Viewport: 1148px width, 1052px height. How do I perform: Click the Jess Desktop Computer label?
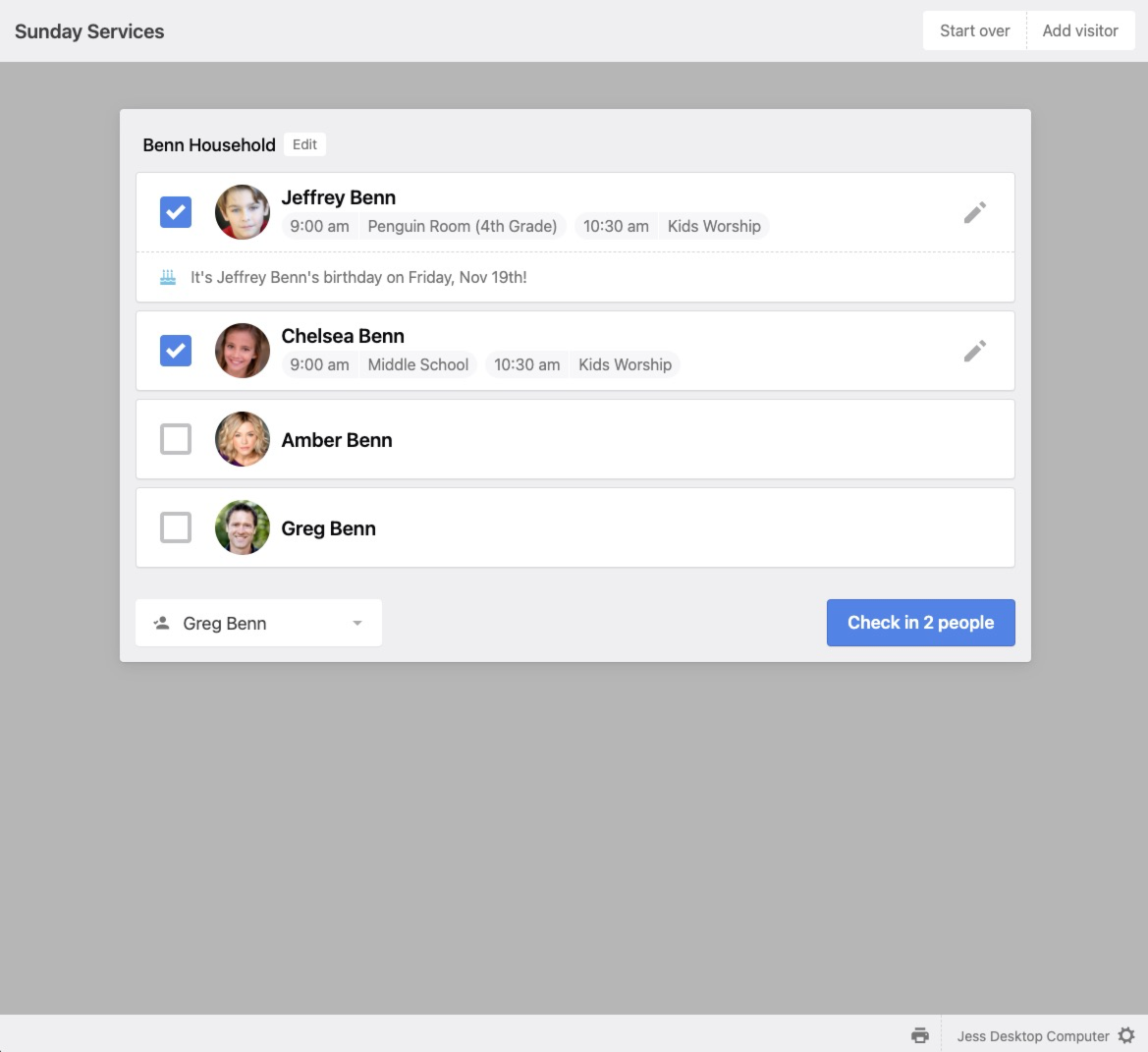tap(1032, 1036)
